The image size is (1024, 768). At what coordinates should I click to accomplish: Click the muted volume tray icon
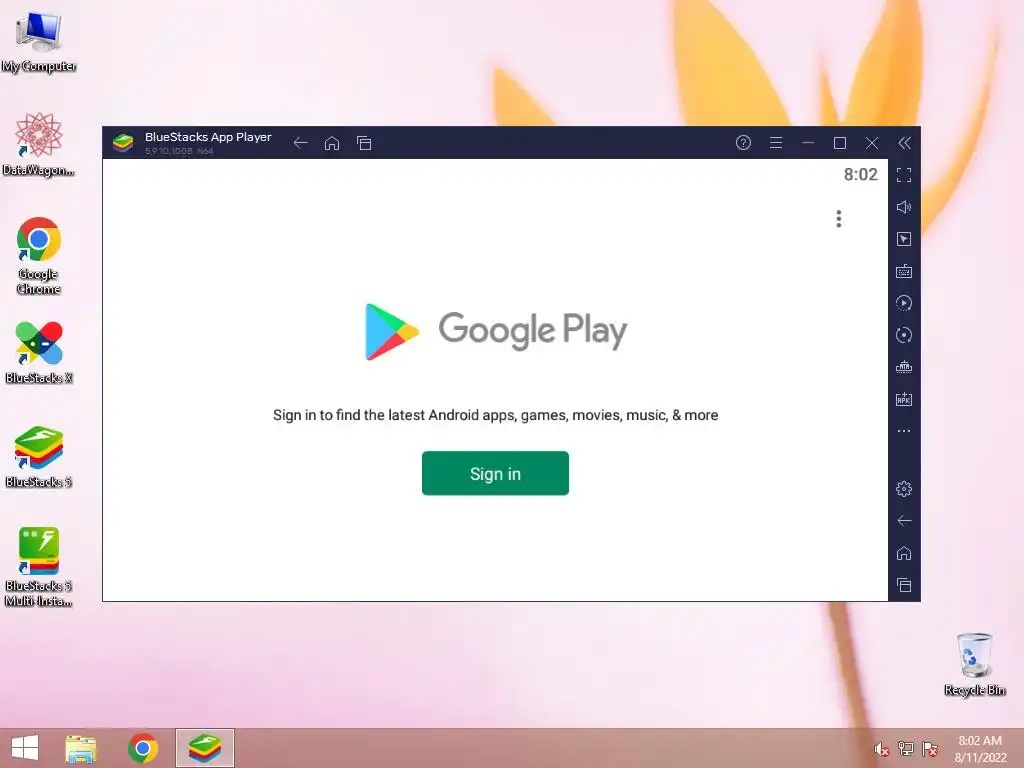click(882, 749)
